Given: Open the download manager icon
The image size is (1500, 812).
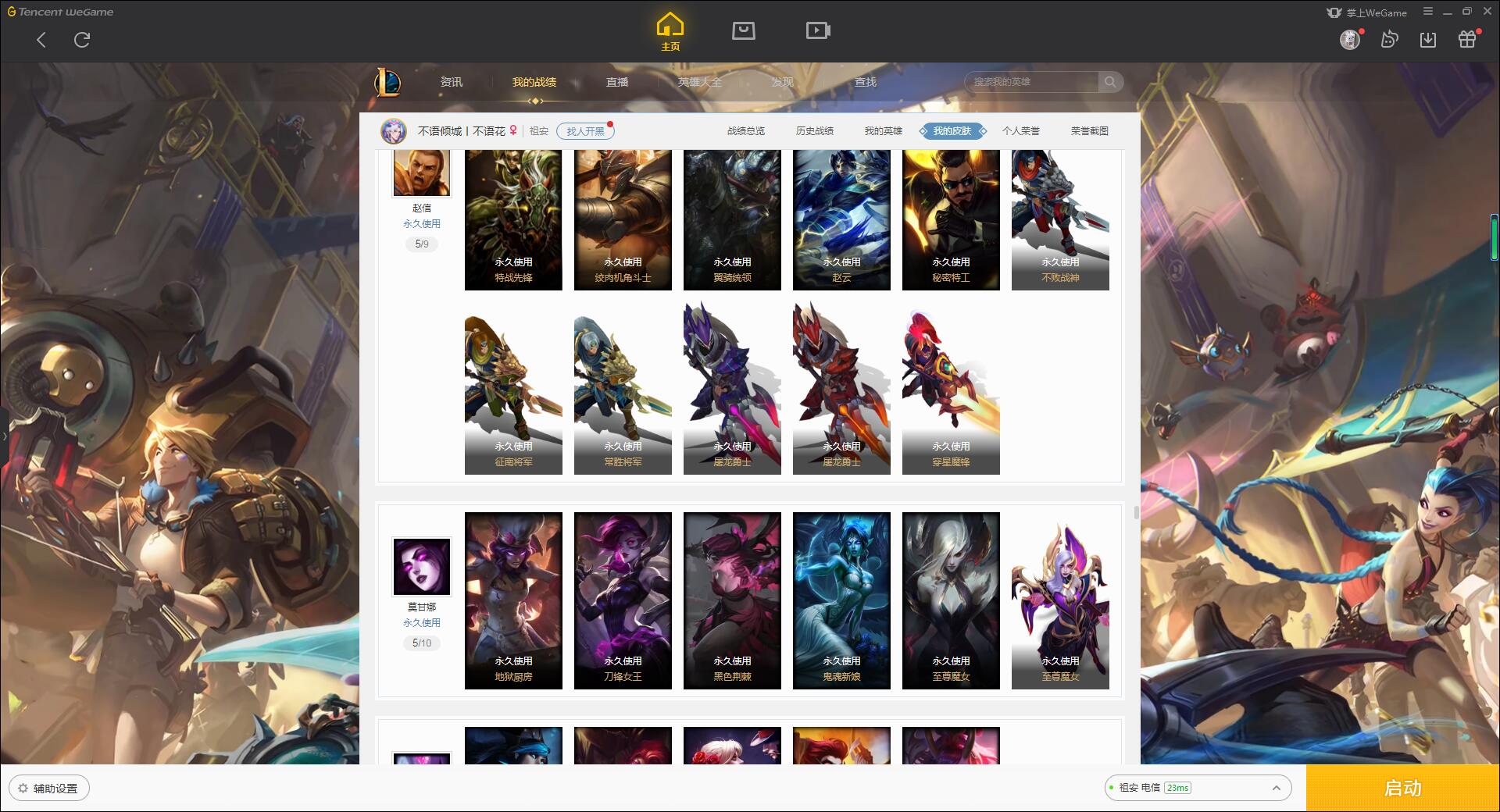Looking at the screenshot, I should (1428, 39).
